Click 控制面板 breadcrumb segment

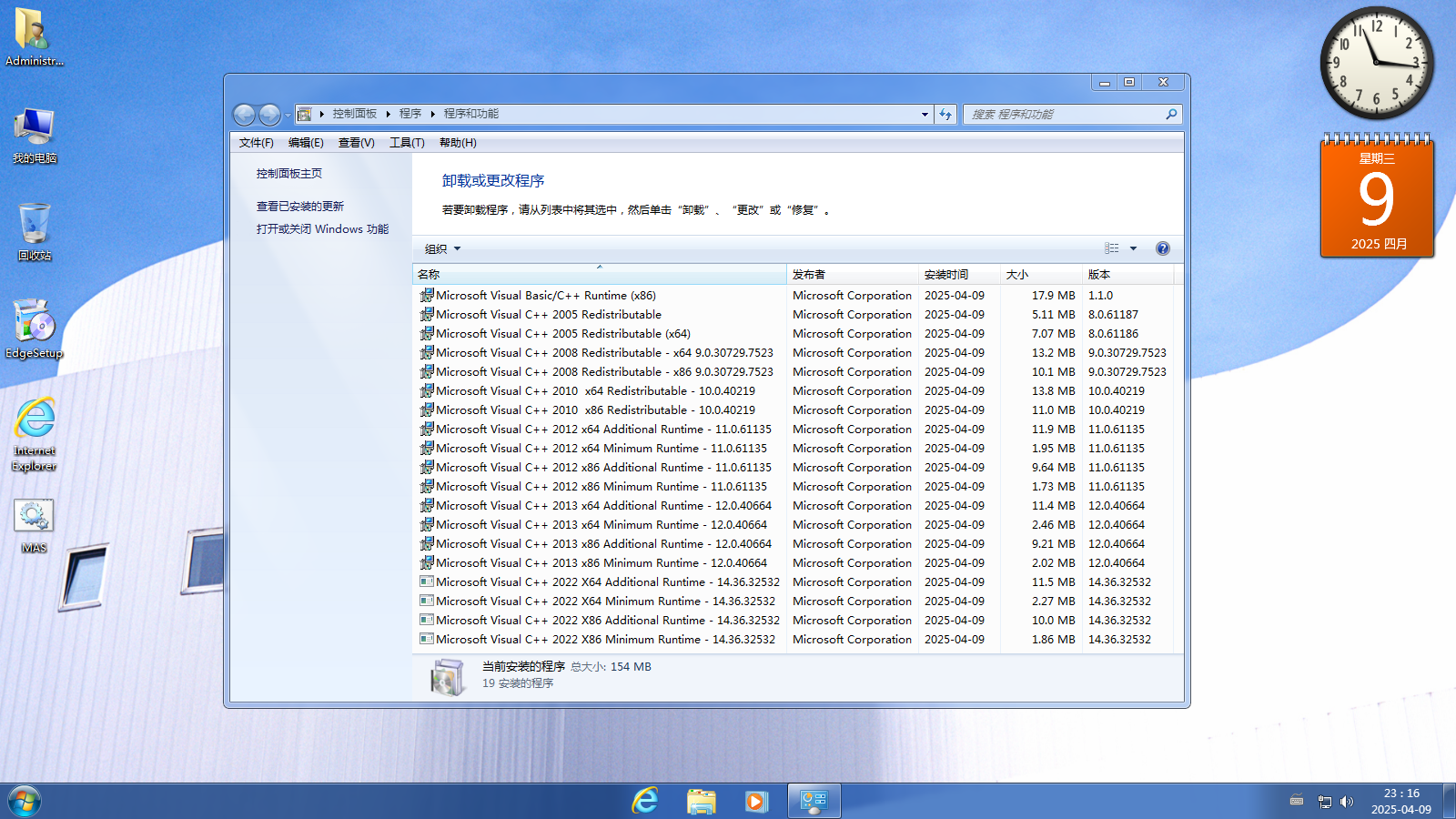tap(354, 114)
